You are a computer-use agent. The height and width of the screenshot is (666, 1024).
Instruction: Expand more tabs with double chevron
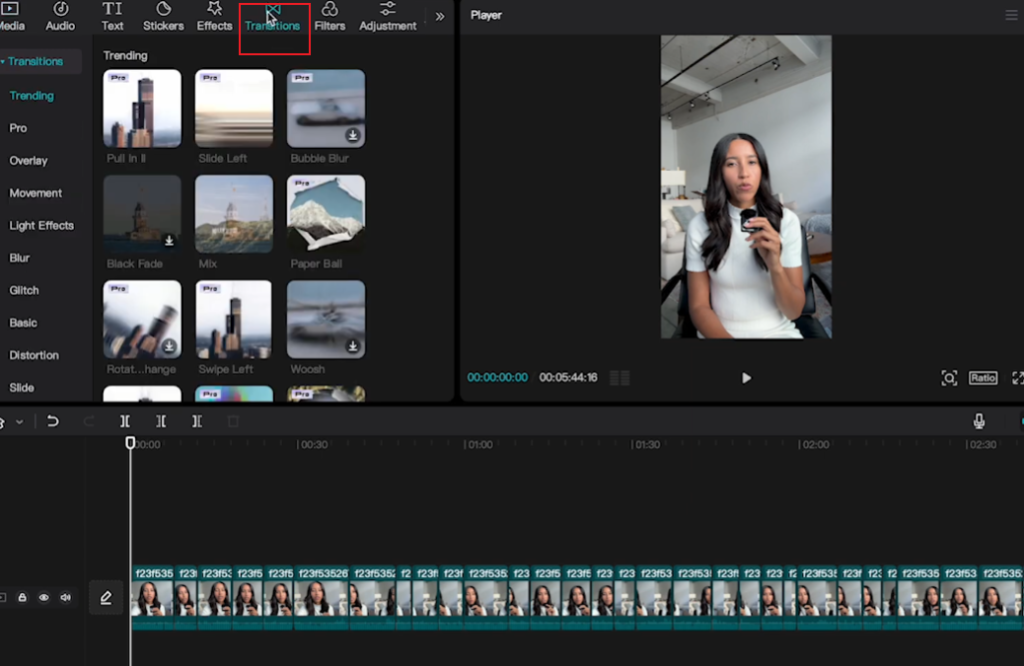point(440,16)
